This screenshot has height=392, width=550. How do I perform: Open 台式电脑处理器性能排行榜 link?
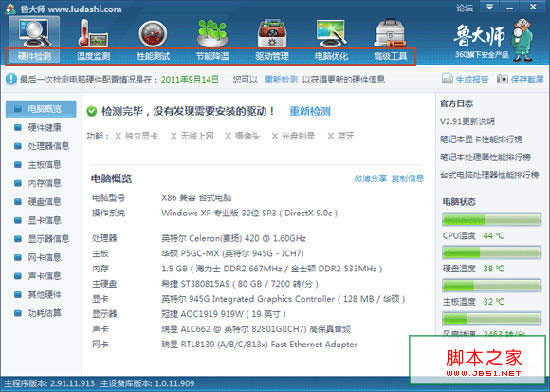490,175
